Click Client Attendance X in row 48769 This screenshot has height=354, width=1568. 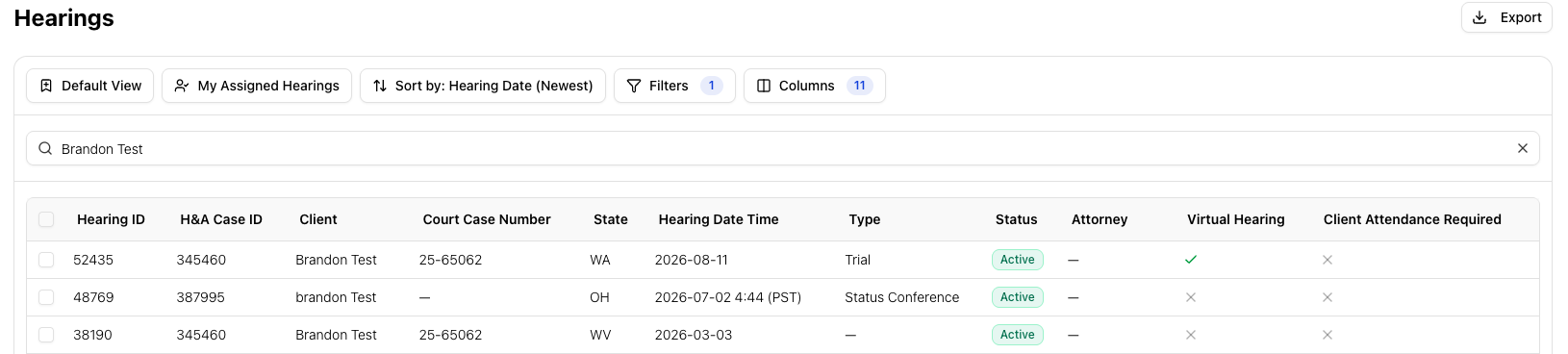[1328, 297]
